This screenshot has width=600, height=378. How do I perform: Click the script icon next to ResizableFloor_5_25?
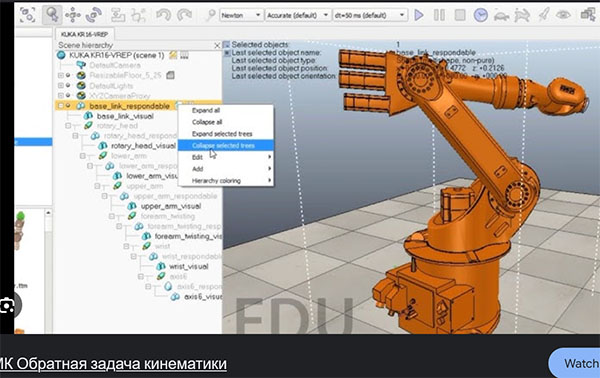point(171,75)
